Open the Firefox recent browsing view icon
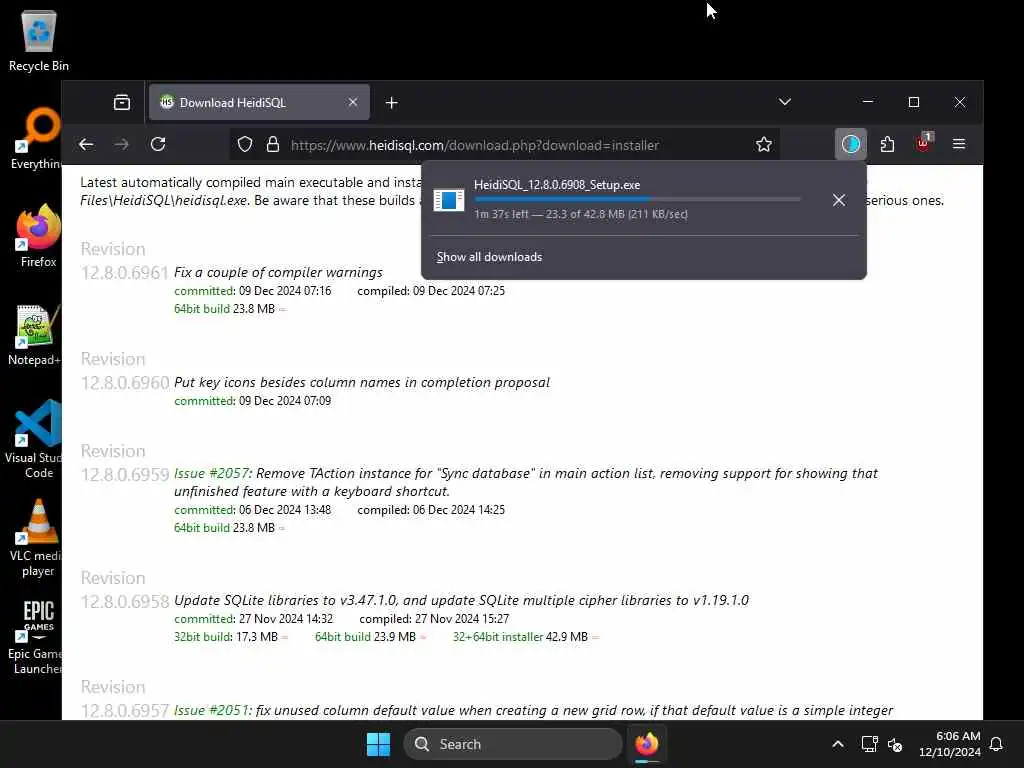Viewport: 1024px width, 768px height. click(121, 103)
